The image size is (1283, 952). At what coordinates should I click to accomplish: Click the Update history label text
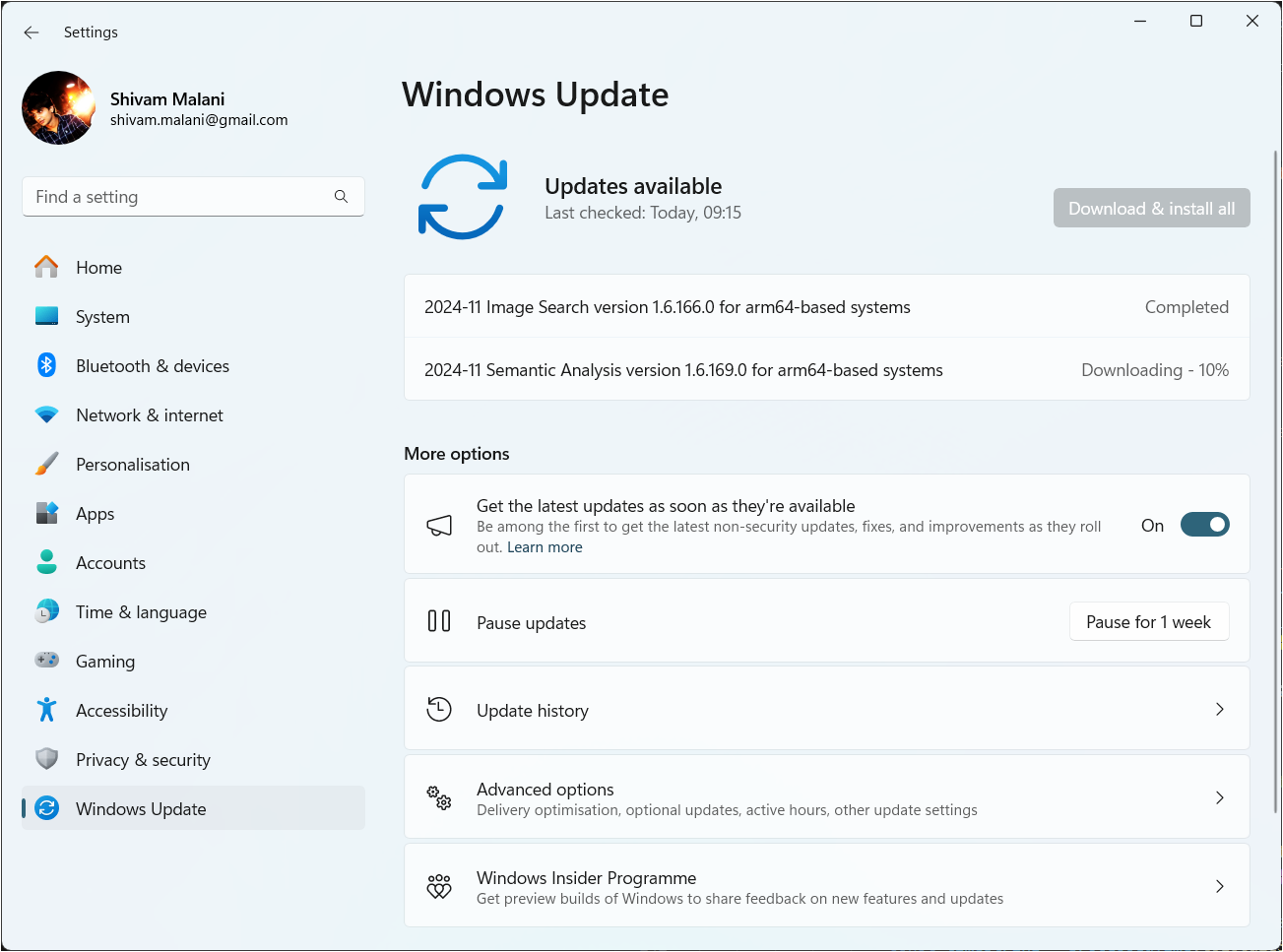click(x=533, y=711)
